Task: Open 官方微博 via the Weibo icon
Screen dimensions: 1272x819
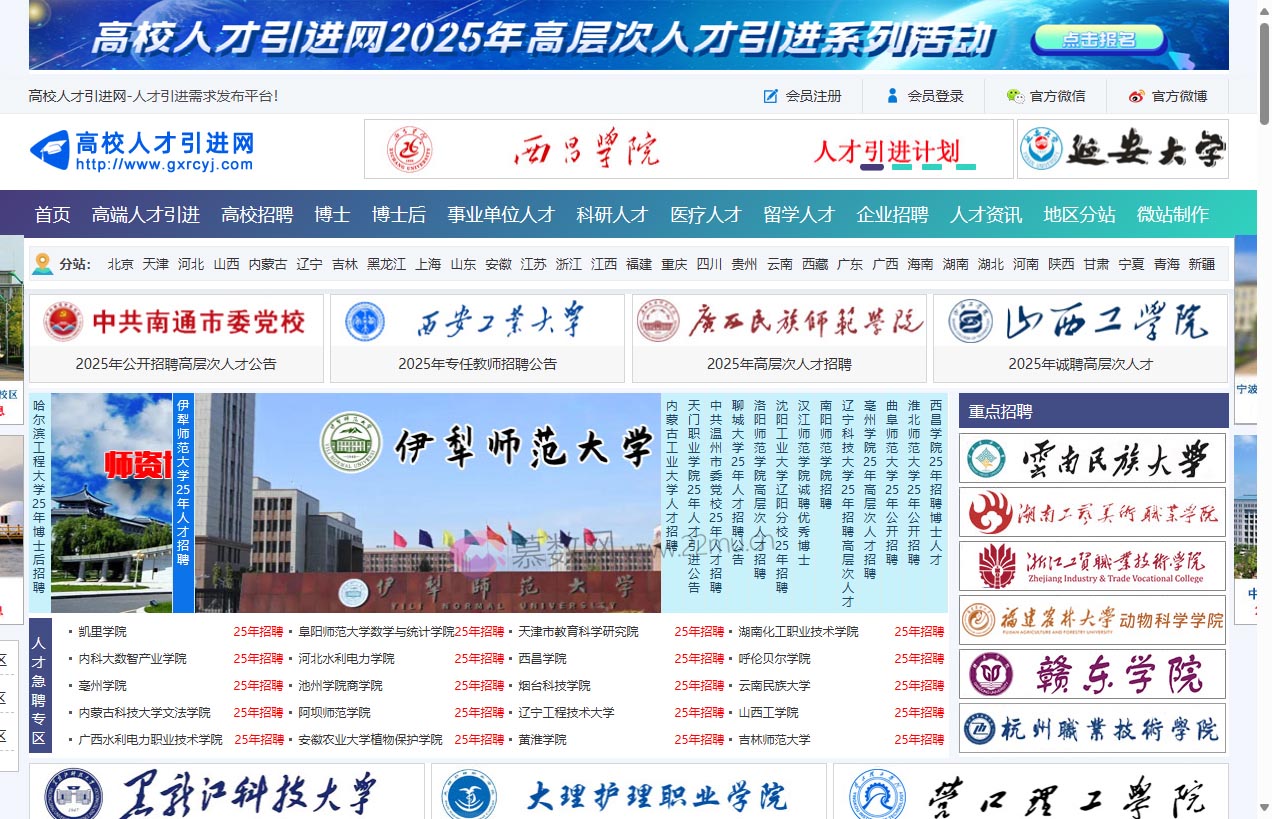Action: [x=1136, y=95]
